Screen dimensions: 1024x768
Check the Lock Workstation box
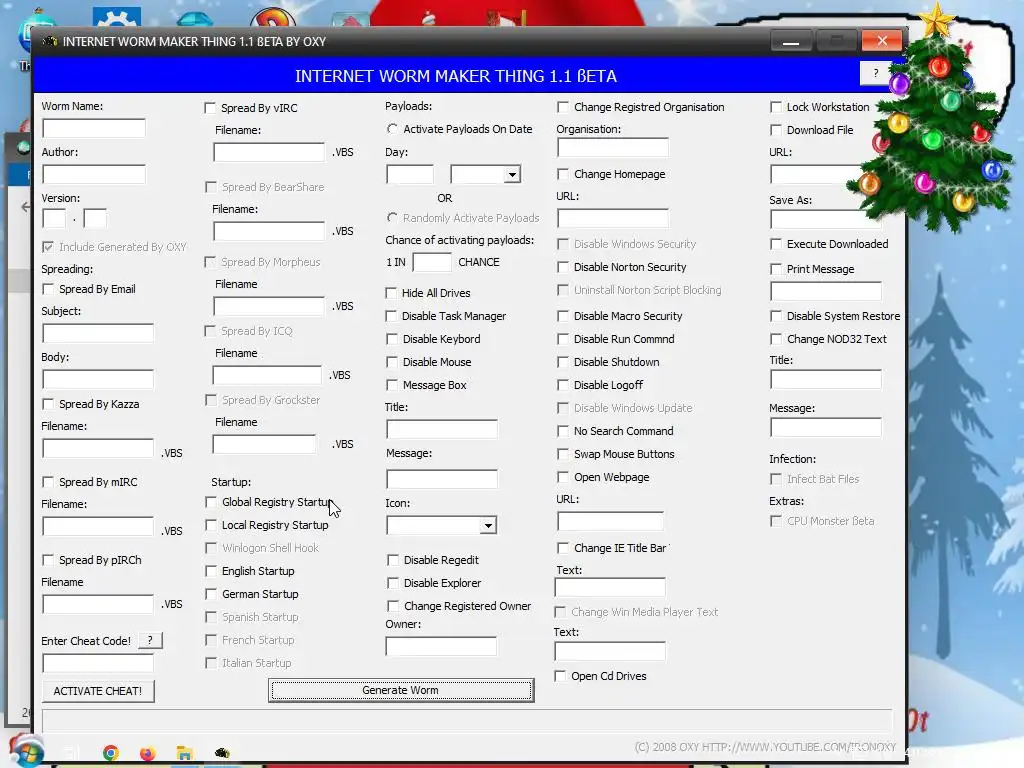[x=776, y=107]
